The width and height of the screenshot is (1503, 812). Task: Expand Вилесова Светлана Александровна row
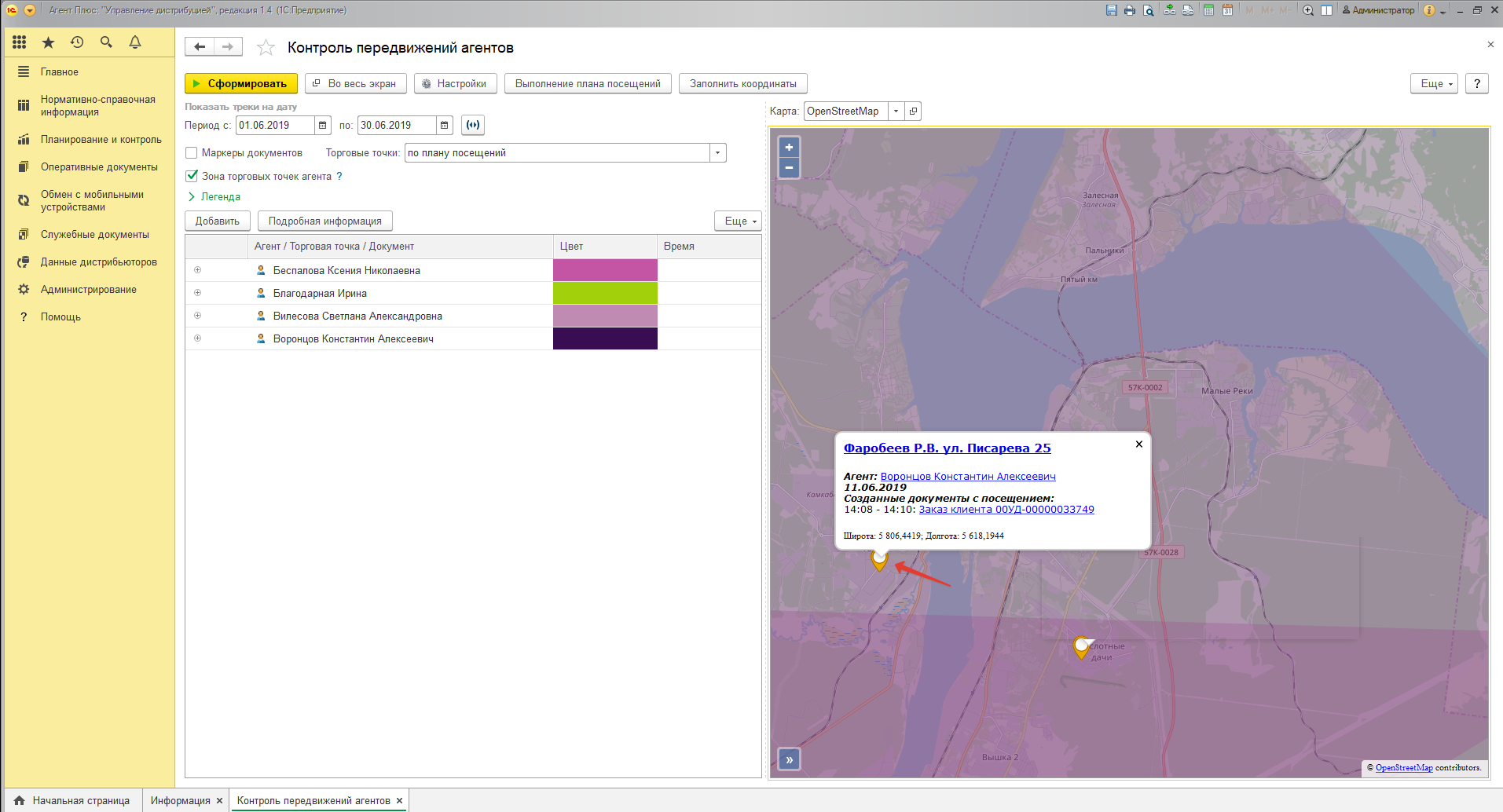[198, 316]
